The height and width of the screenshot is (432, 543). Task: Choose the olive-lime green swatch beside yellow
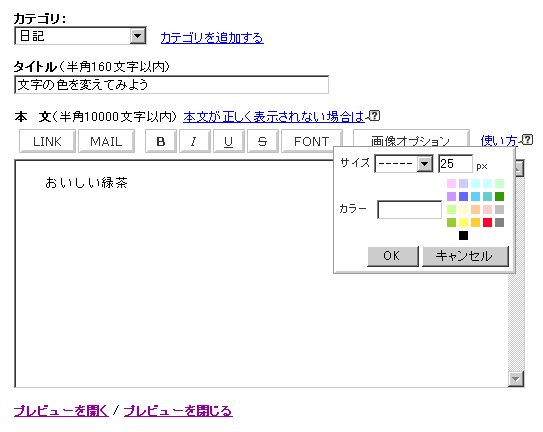pyautogui.click(x=451, y=222)
